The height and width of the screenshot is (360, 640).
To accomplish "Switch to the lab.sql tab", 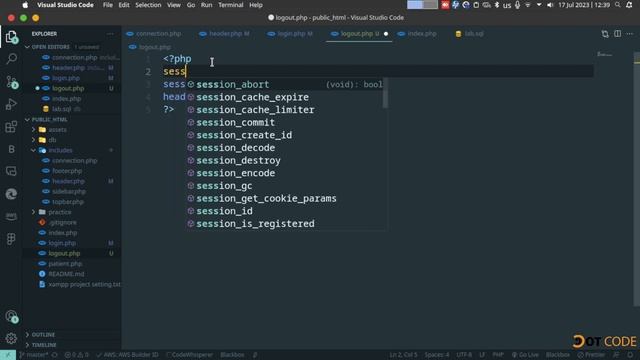I will coord(469,34).
